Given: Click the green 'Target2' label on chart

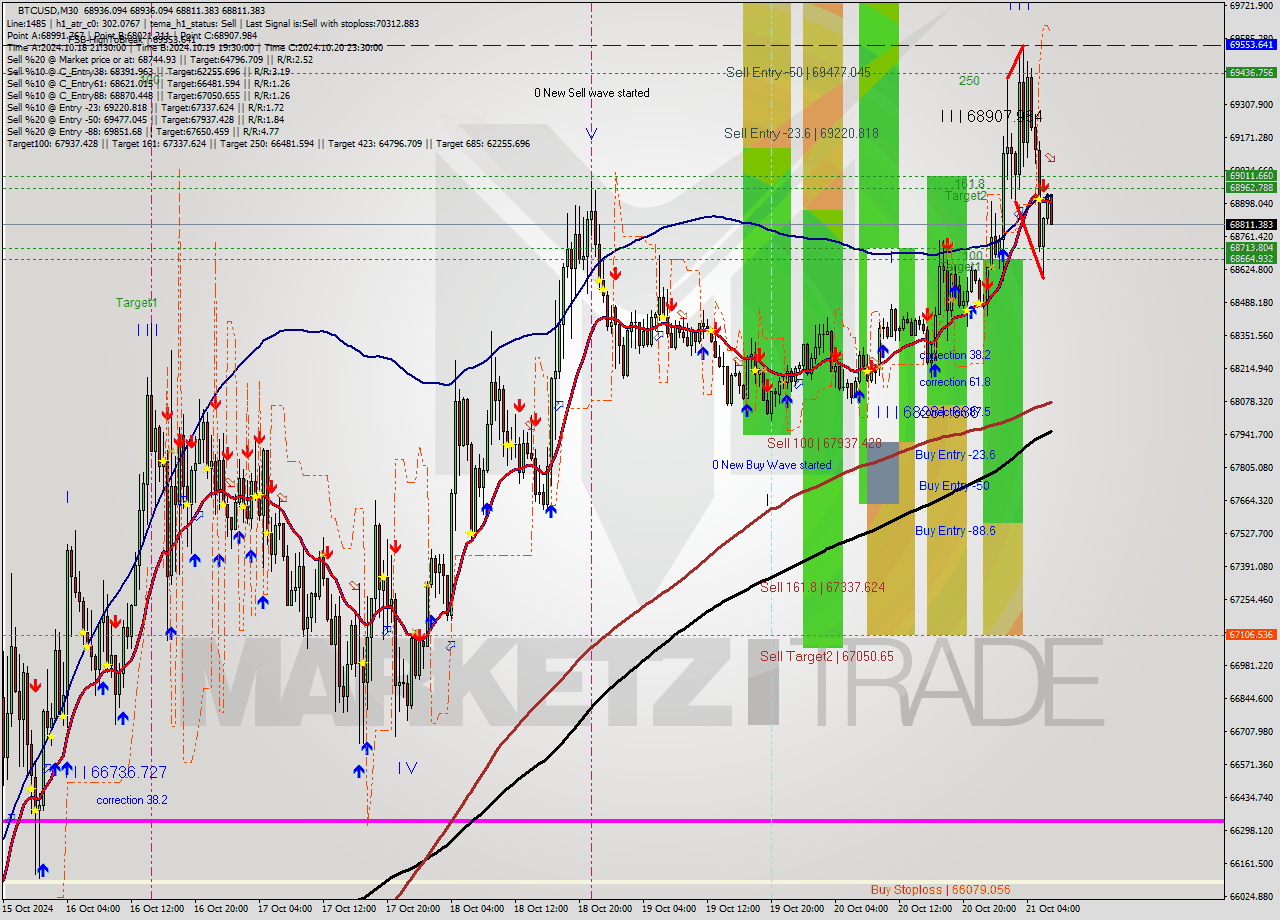Looking at the screenshot, I should [966, 196].
